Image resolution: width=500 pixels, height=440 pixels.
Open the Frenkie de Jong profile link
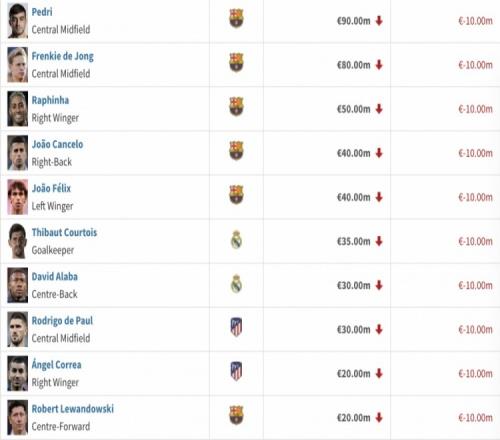coord(63,56)
